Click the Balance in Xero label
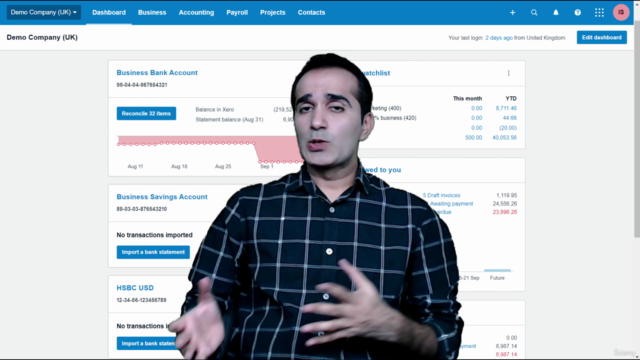This screenshot has height=360, width=640. [215, 110]
